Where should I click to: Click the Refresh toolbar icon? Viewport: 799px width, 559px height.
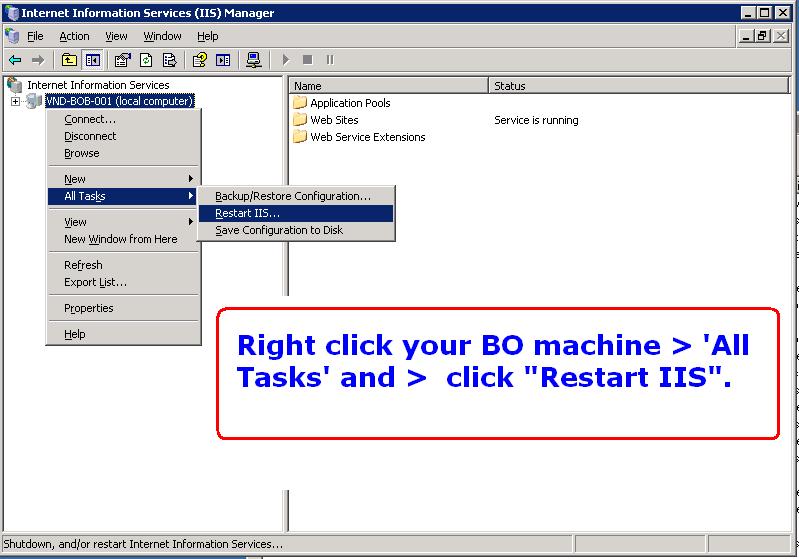click(x=146, y=60)
